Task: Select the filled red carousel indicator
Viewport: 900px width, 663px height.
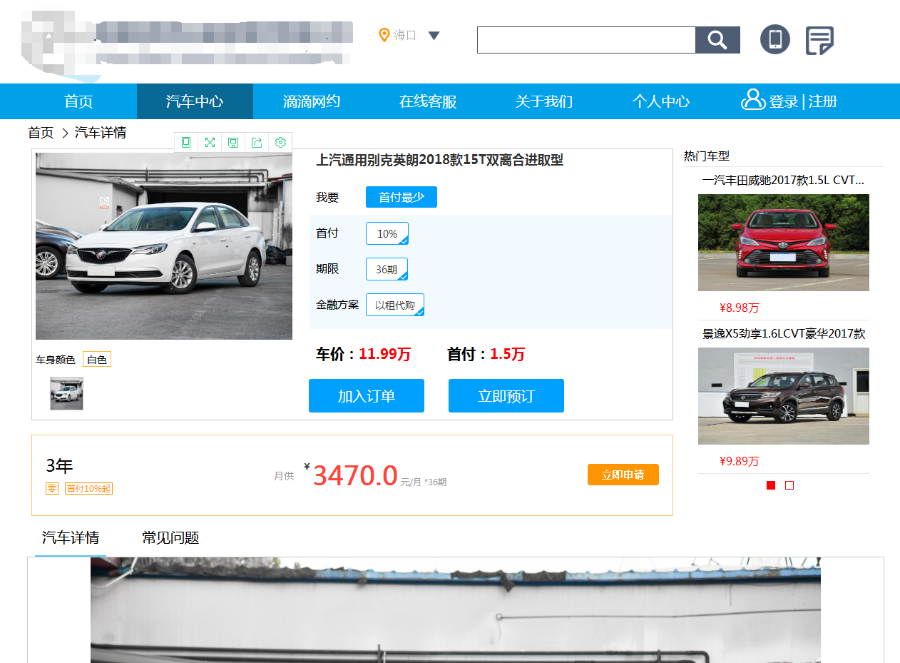Action: click(x=771, y=486)
